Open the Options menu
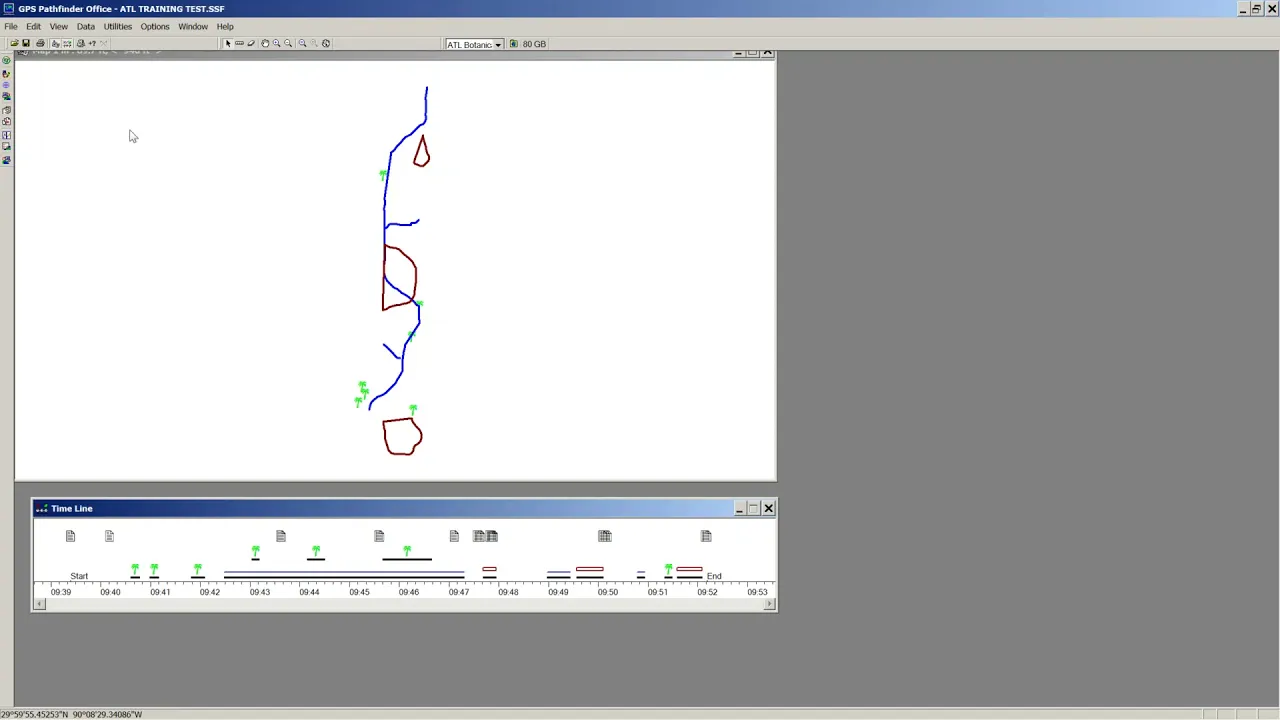 pos(155,26)
